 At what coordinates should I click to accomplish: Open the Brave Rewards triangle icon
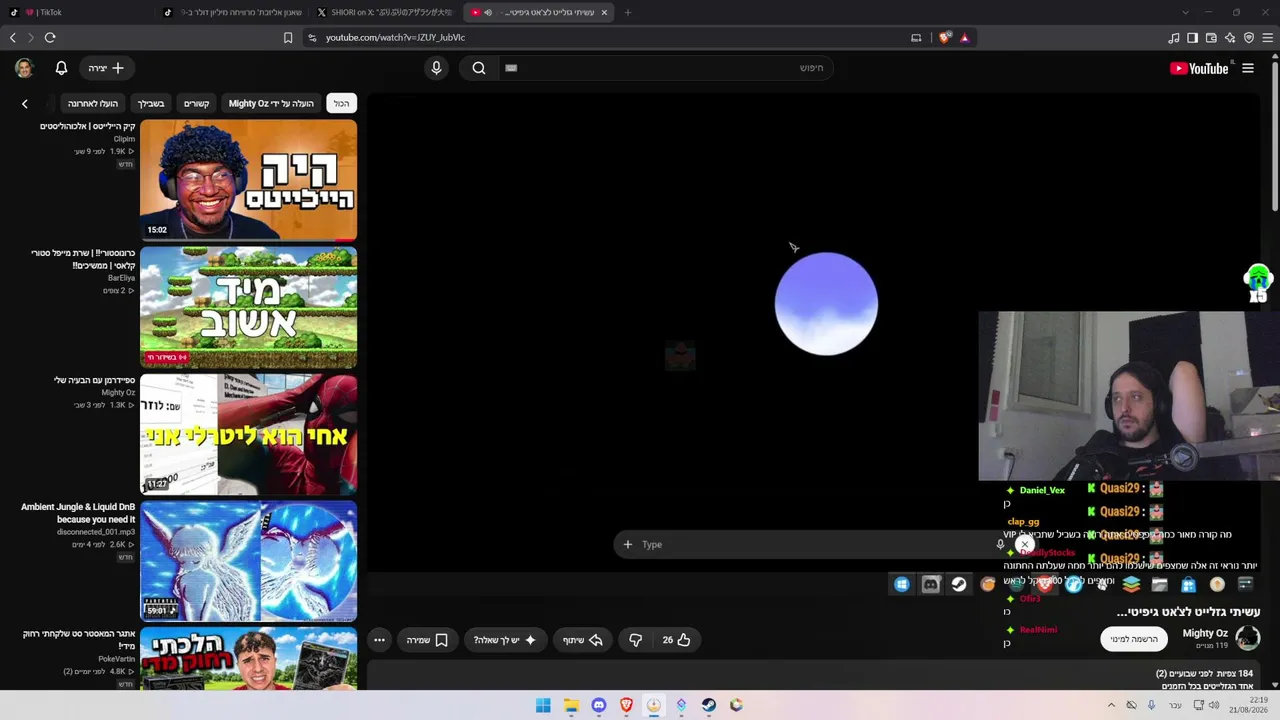pyautogui.click(x=964, y=37)
